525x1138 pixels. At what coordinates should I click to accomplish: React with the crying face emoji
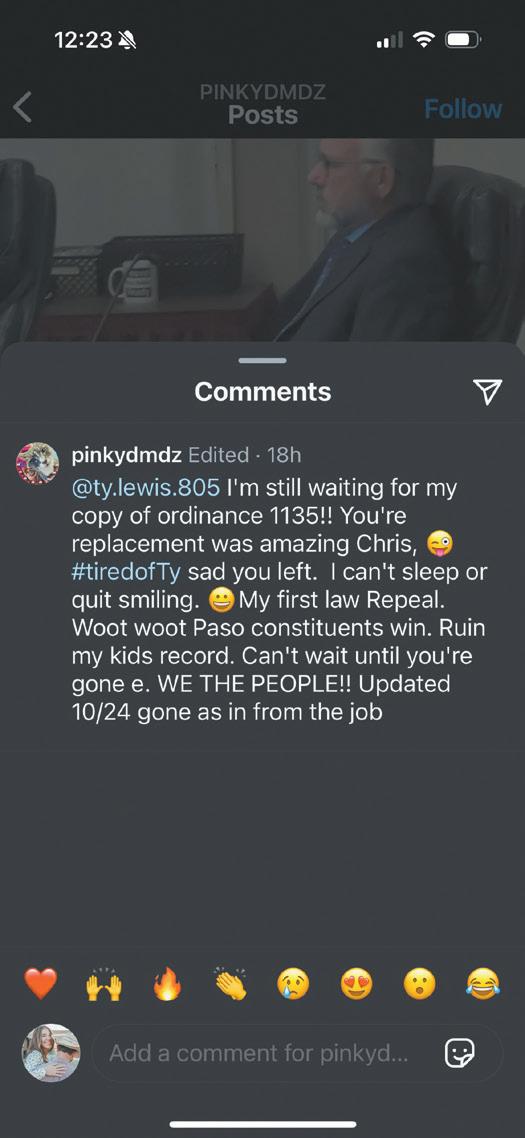coord(293,985)
